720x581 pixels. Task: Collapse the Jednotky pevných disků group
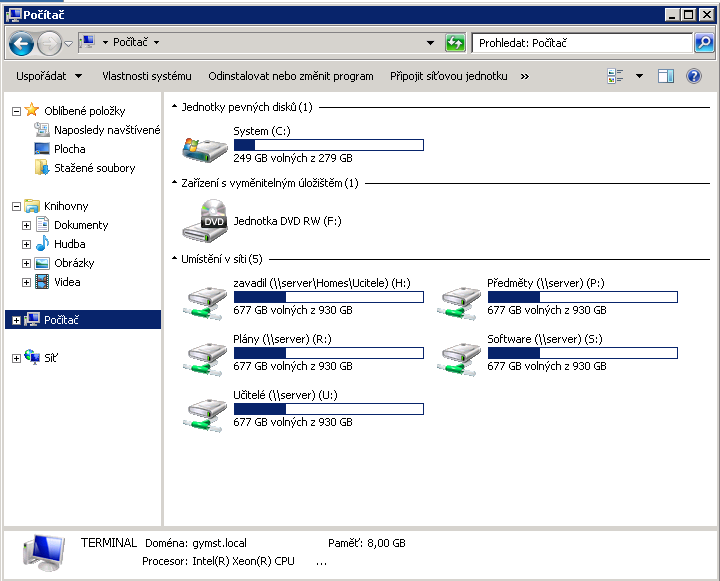pos(174,107)
